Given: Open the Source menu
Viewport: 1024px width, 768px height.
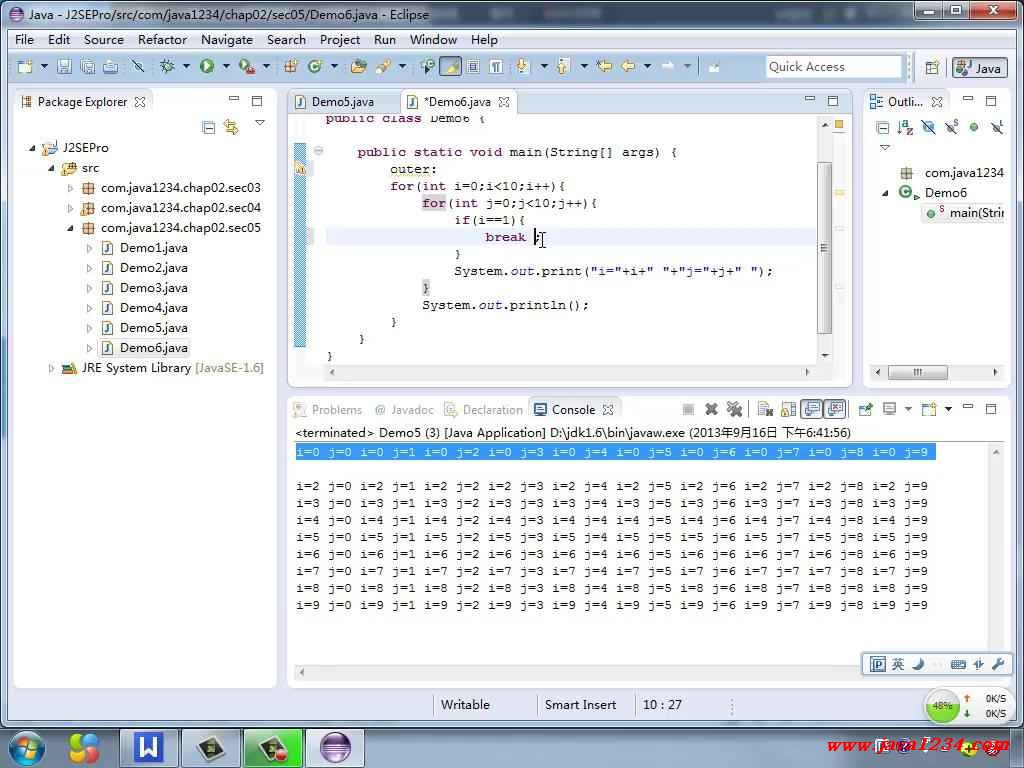Looking at the screenshot, I should (x=104, y=40).
